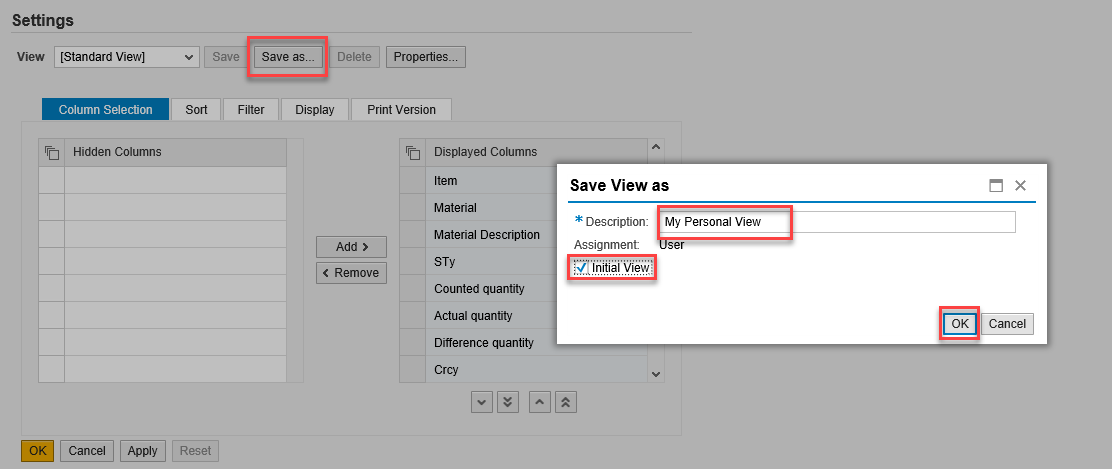Screen dimensions: 1112x469
Task: Move selected column down one position
Action: pos(482,402)
